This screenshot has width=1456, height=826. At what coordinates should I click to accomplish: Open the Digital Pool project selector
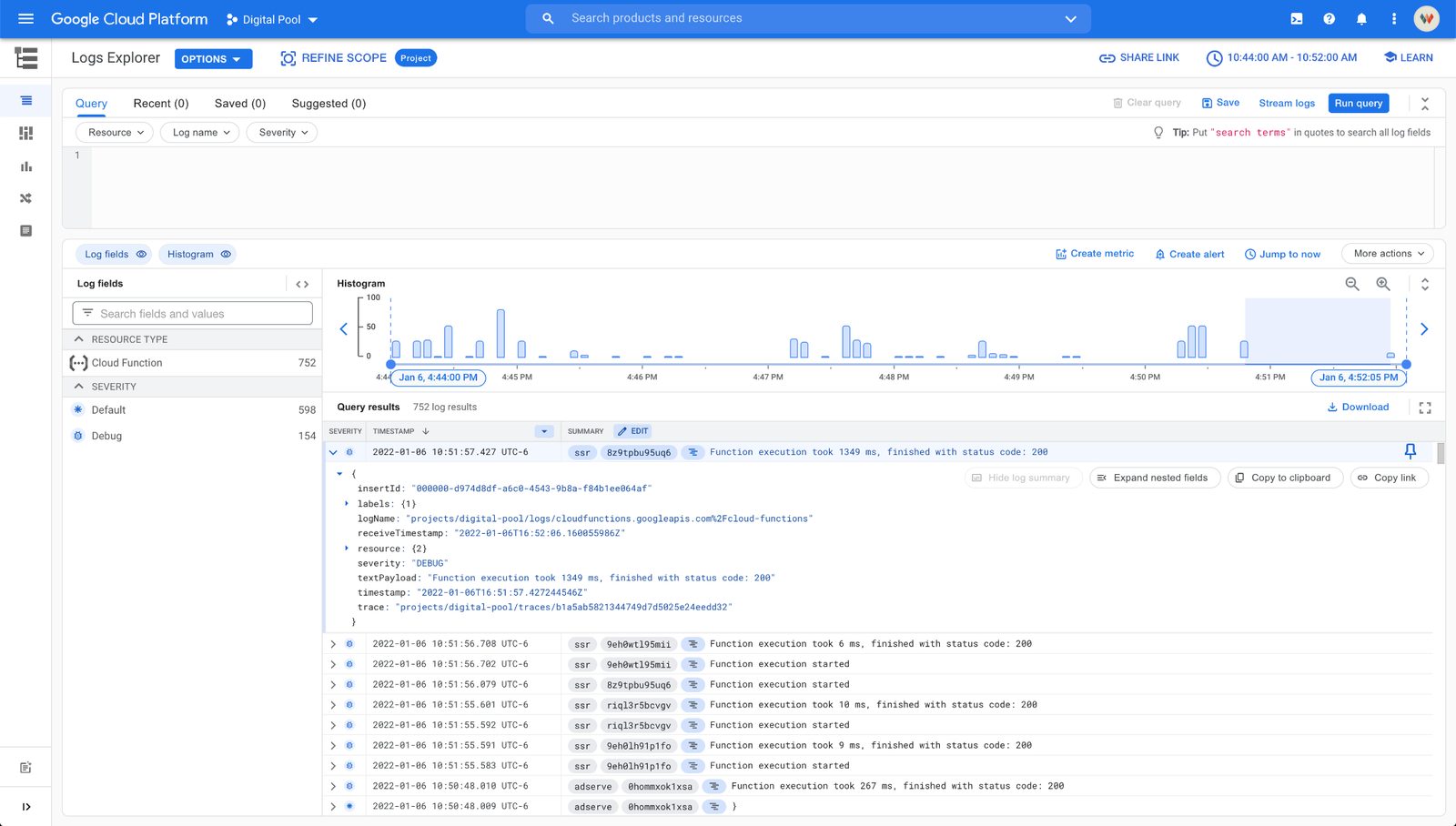click(x=272, y=19)
